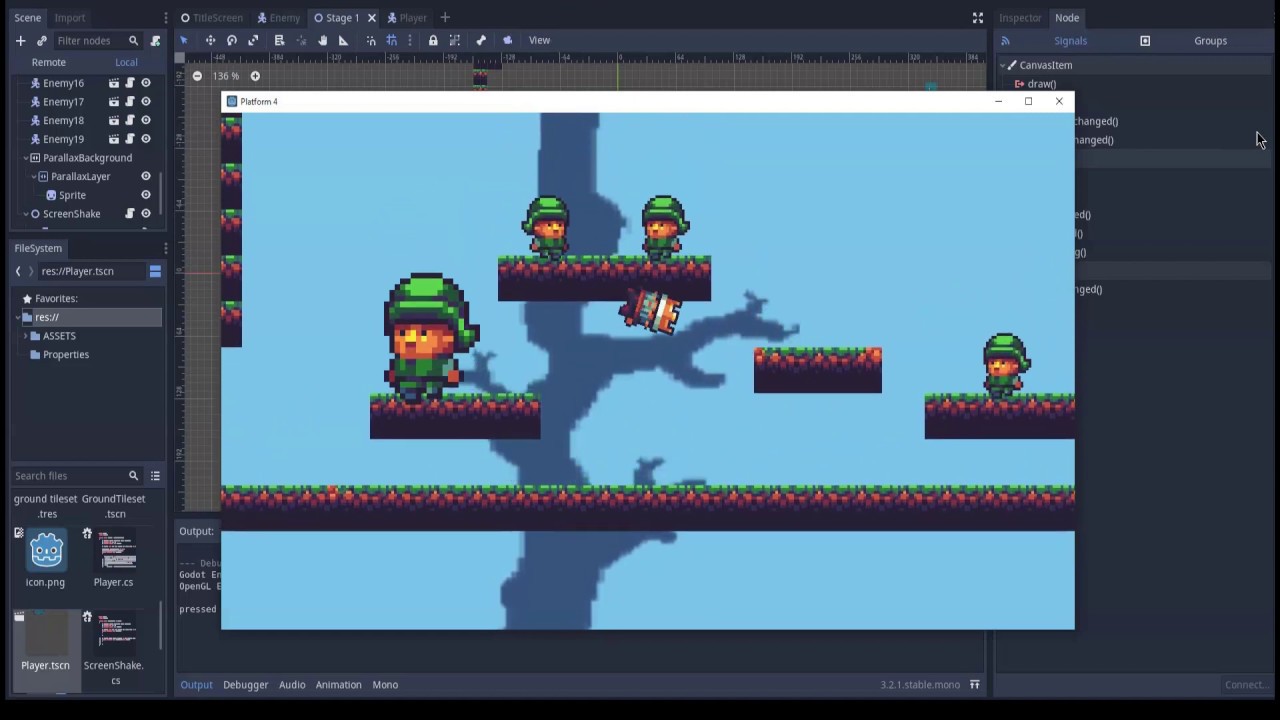Collapse the ParallaxLayer tree node

[x=34, y=176]
